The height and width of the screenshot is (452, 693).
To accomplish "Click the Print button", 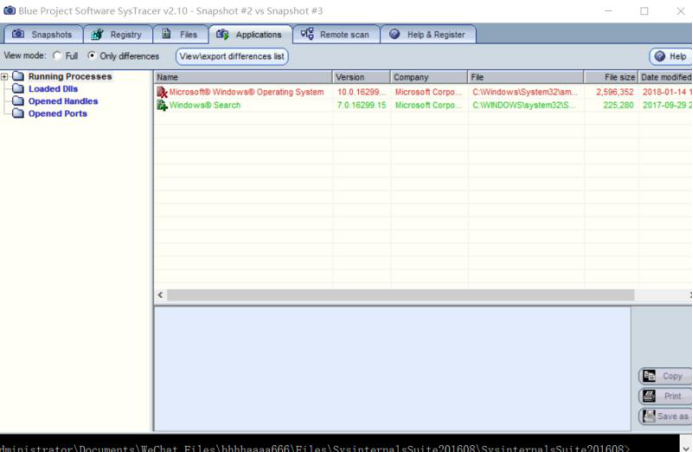I will click(x=665, y=396).
